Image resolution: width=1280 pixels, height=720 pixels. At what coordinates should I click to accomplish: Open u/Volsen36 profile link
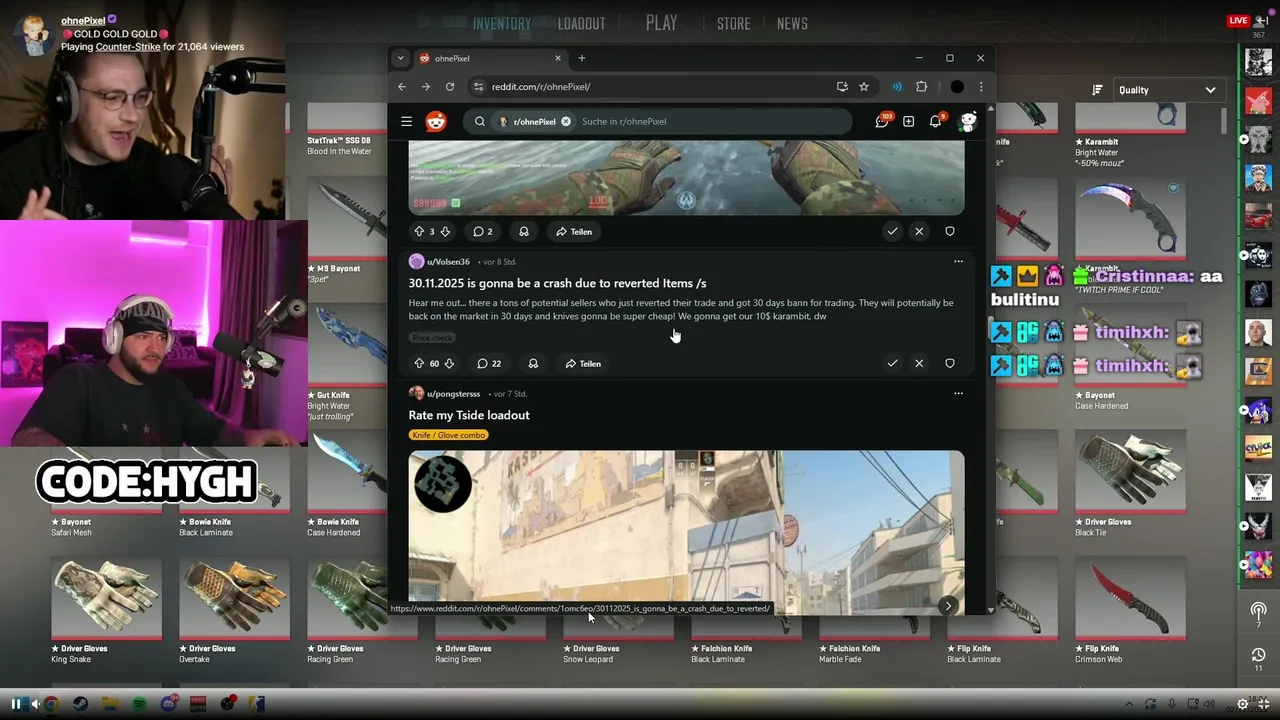(448, 262)
